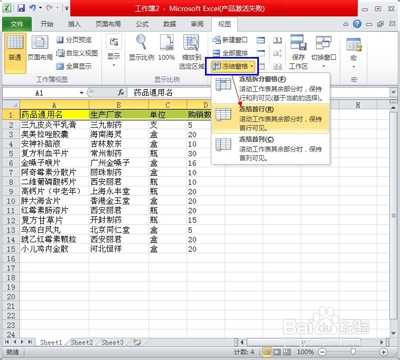Viewport: 400px width, 360px height.
Task: Go to the last sheet with navigation arrow
Action: coord(30,342)
